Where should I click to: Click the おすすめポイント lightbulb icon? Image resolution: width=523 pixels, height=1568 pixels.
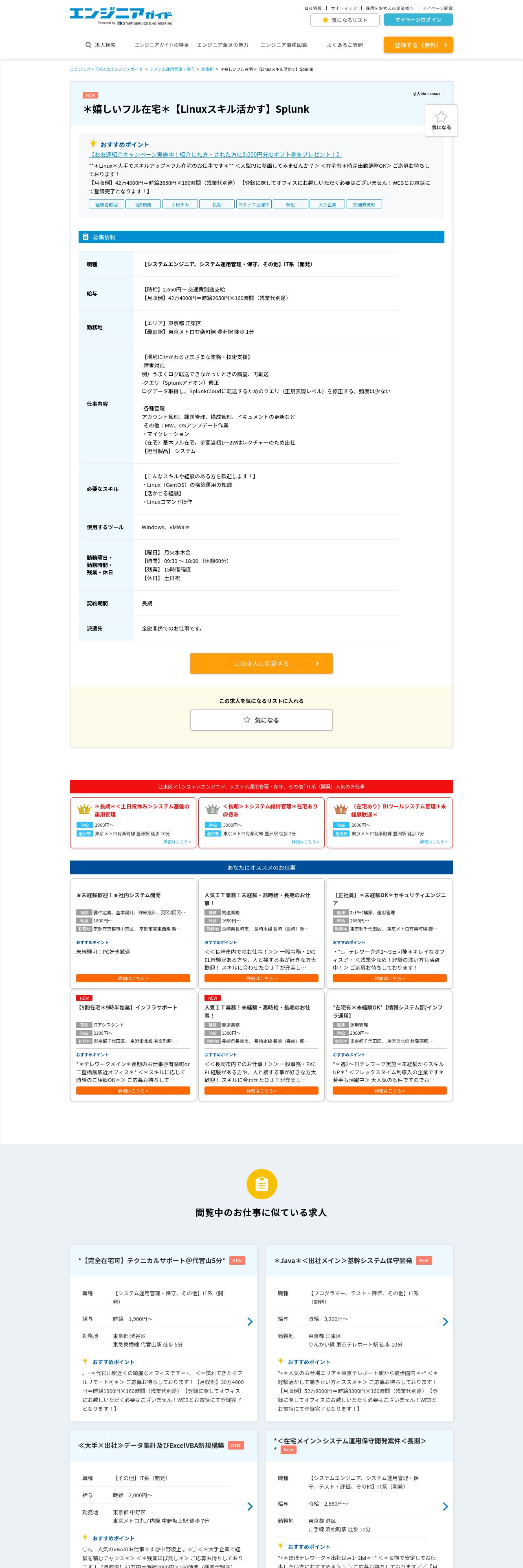coord(93,144)
